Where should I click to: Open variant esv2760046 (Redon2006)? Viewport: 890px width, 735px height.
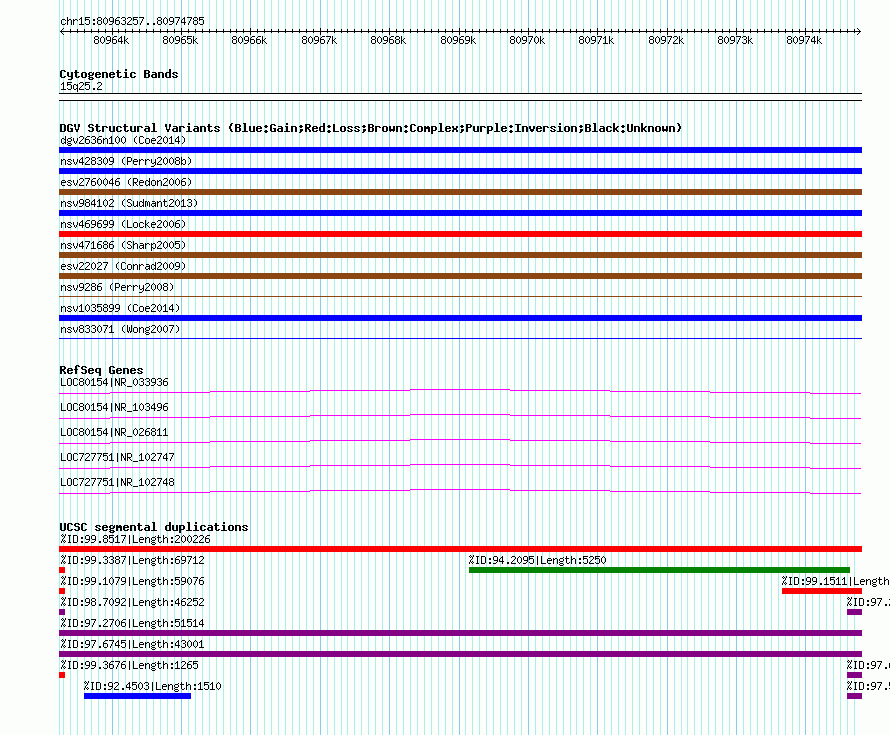point(126,182)
